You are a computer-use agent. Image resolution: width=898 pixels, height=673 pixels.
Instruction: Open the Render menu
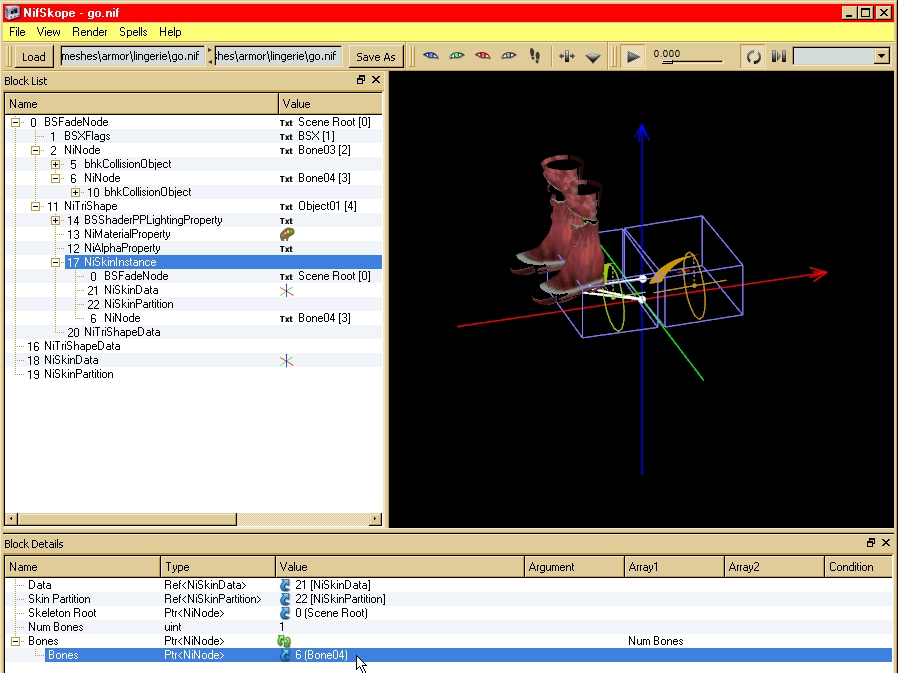(90, 32)
